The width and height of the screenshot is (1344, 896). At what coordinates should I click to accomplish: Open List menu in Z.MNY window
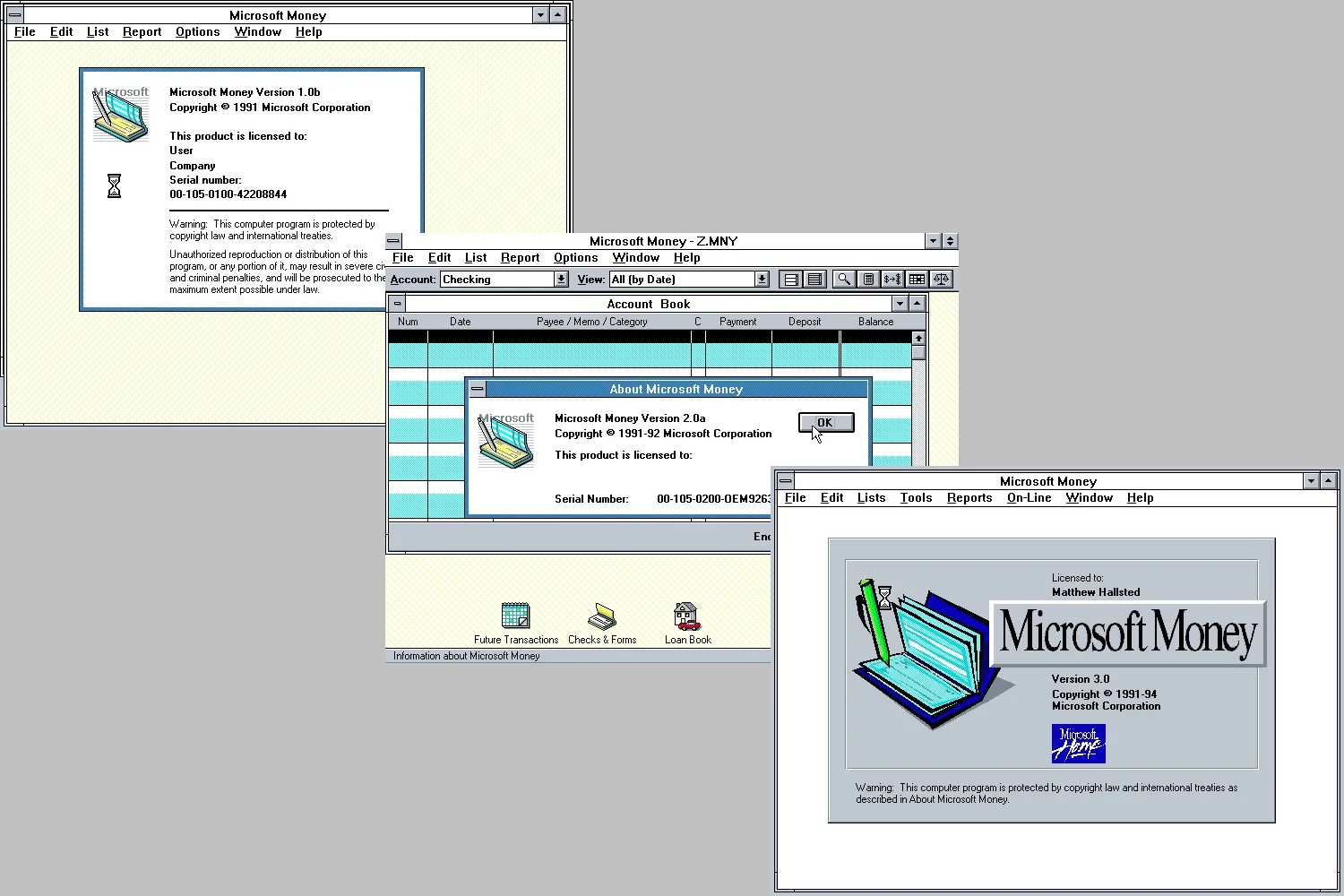pyautogui.click(x=476, y=257)
